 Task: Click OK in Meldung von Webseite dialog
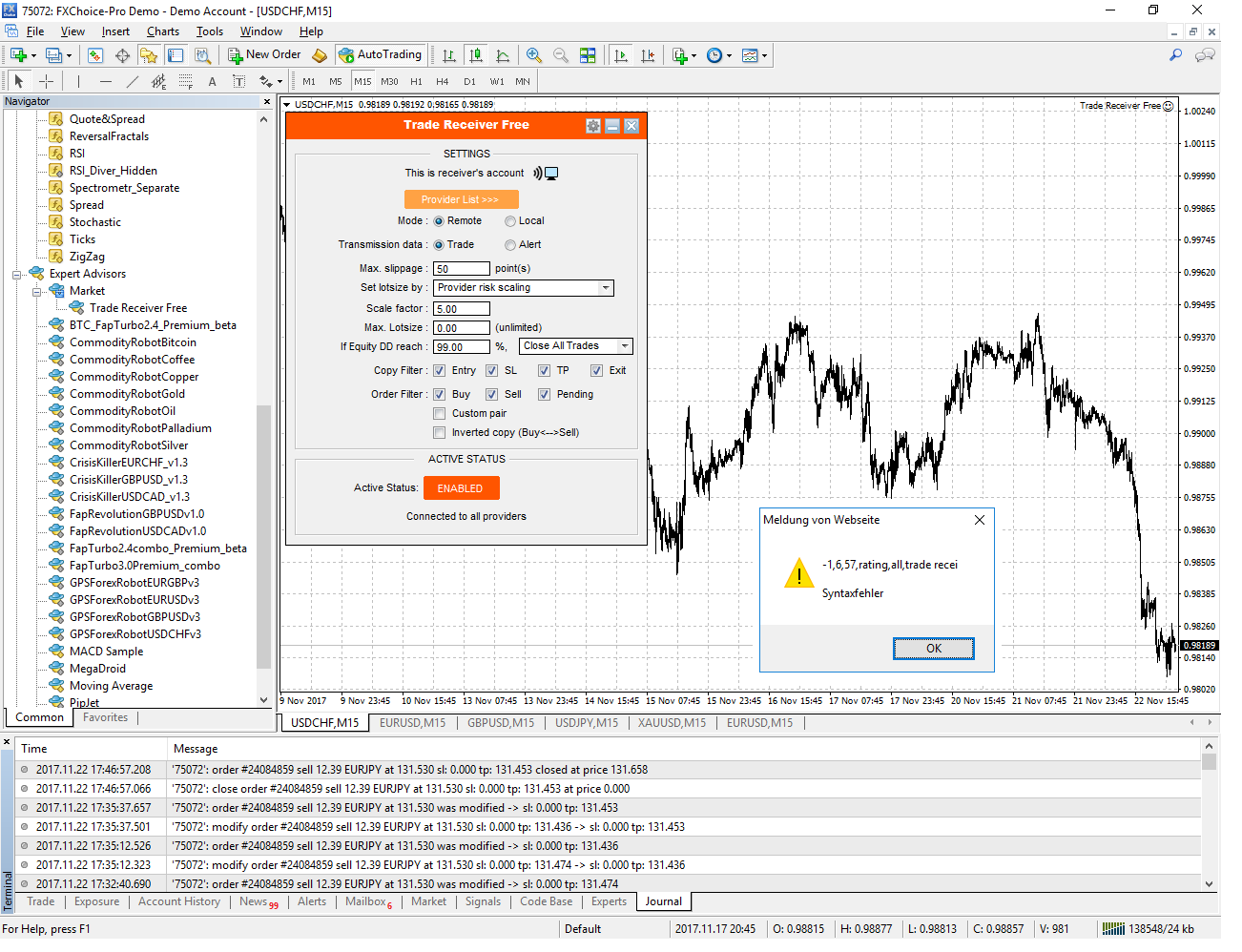pos(934,649)
